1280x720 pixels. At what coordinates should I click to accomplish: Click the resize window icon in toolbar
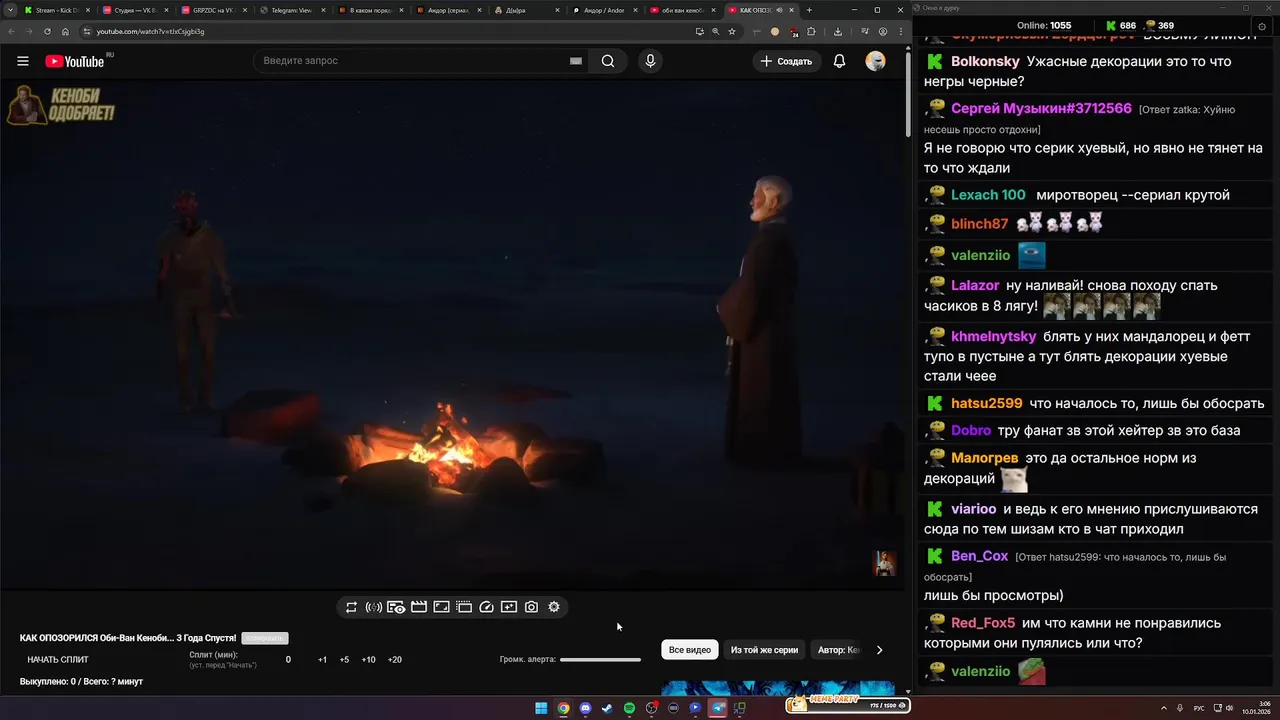[x=464, y=607]
